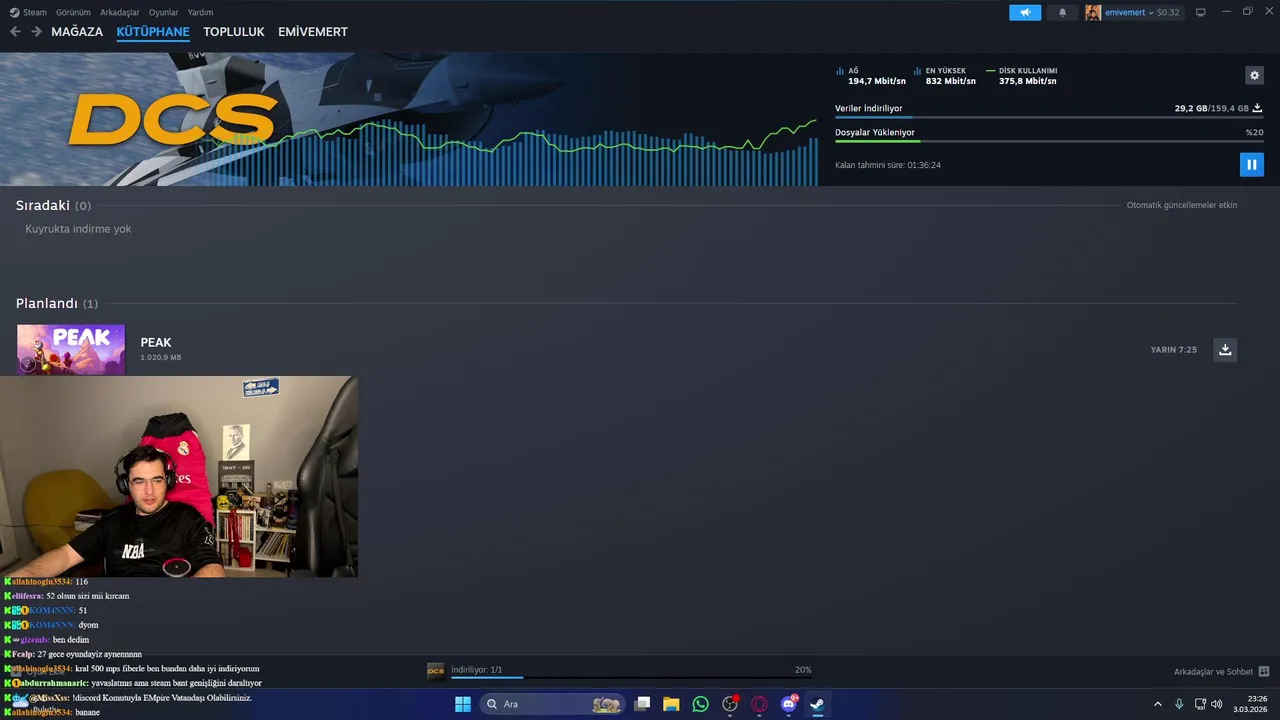The image size is (1280, 720).
Task: Click the YARIN 7:25 scheduled time
Action: [x=1174, y=350]
